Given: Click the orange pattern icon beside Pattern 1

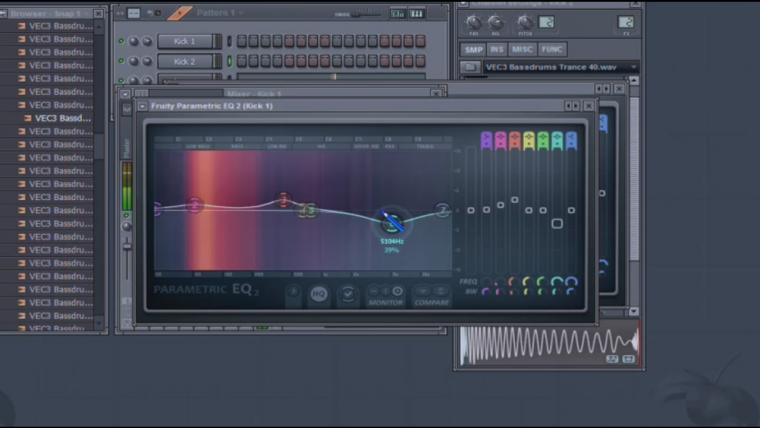Looking at the screenshot, I should click(179, 13).
